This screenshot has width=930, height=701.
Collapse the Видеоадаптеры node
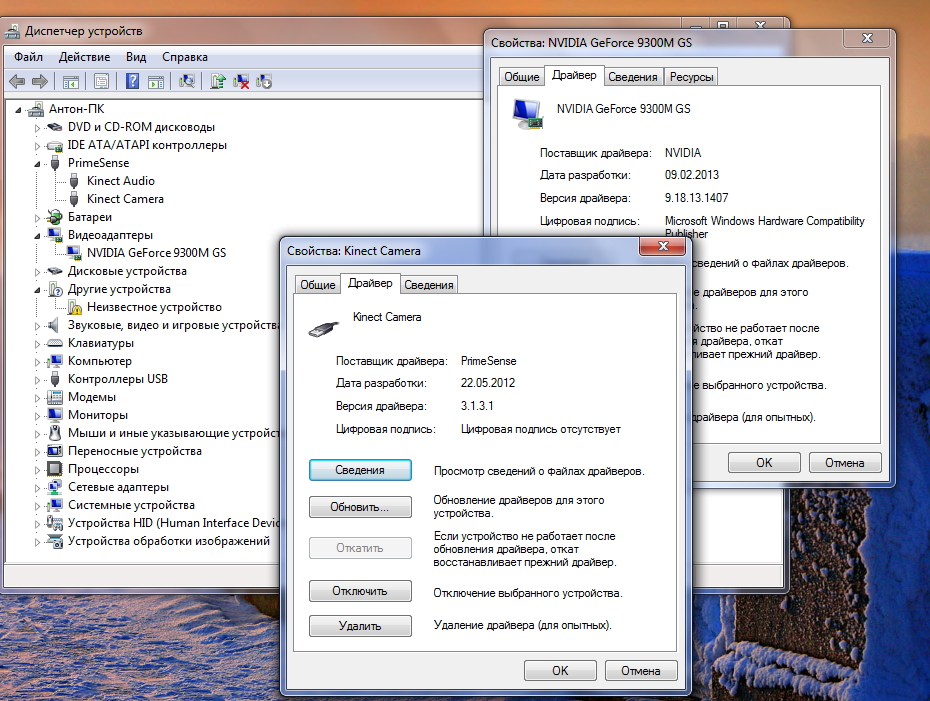[37, 236]
